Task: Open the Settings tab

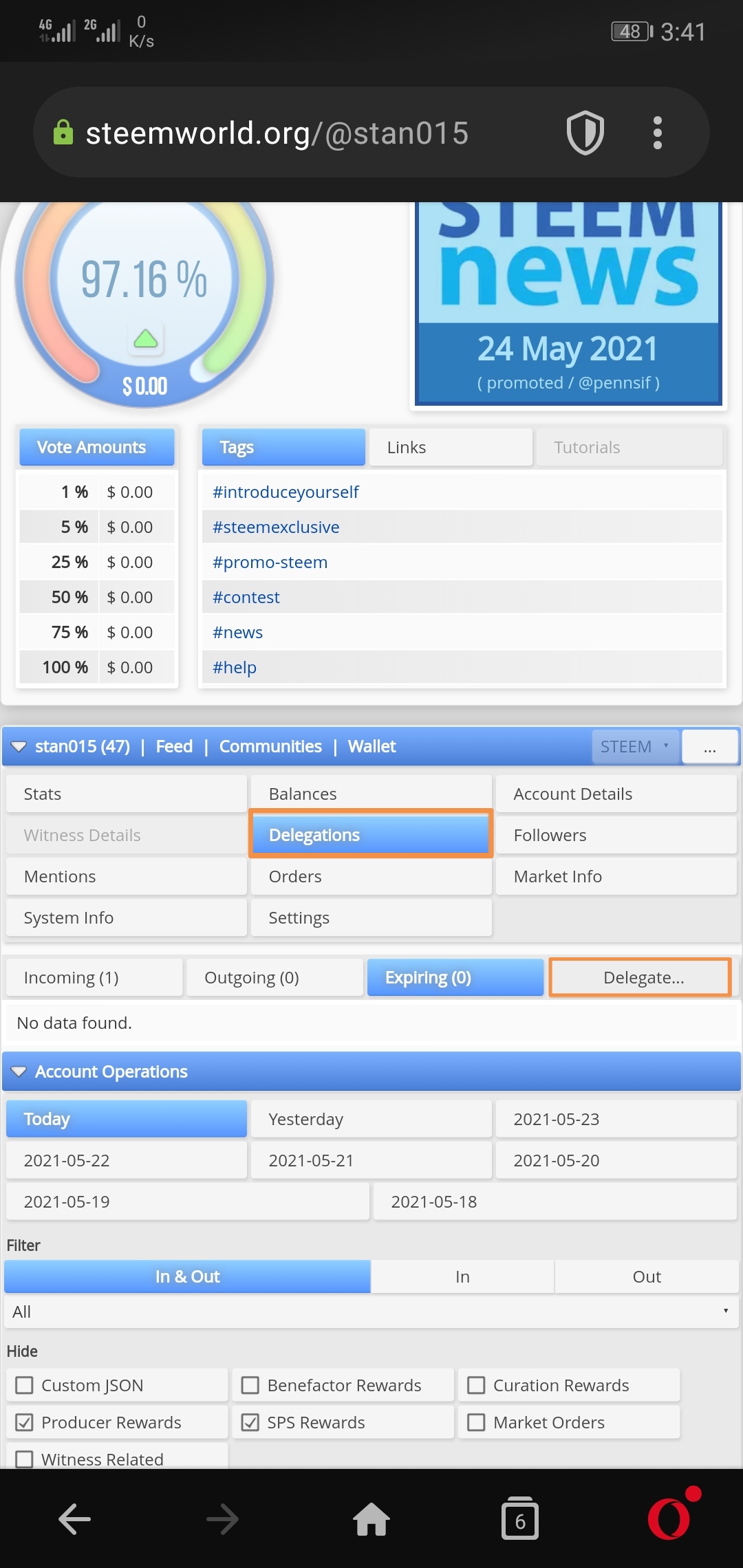Action: (371, 917)
